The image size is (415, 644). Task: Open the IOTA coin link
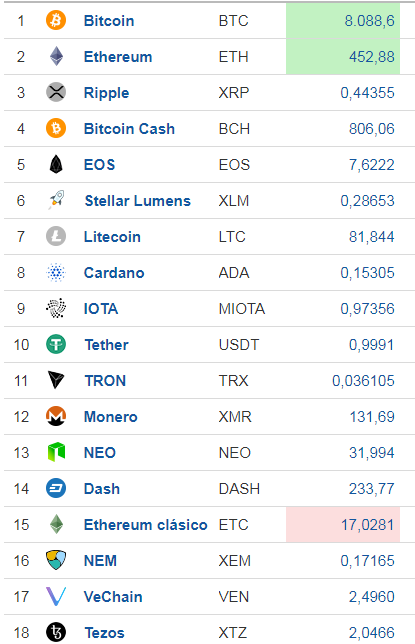coord(101,309)
